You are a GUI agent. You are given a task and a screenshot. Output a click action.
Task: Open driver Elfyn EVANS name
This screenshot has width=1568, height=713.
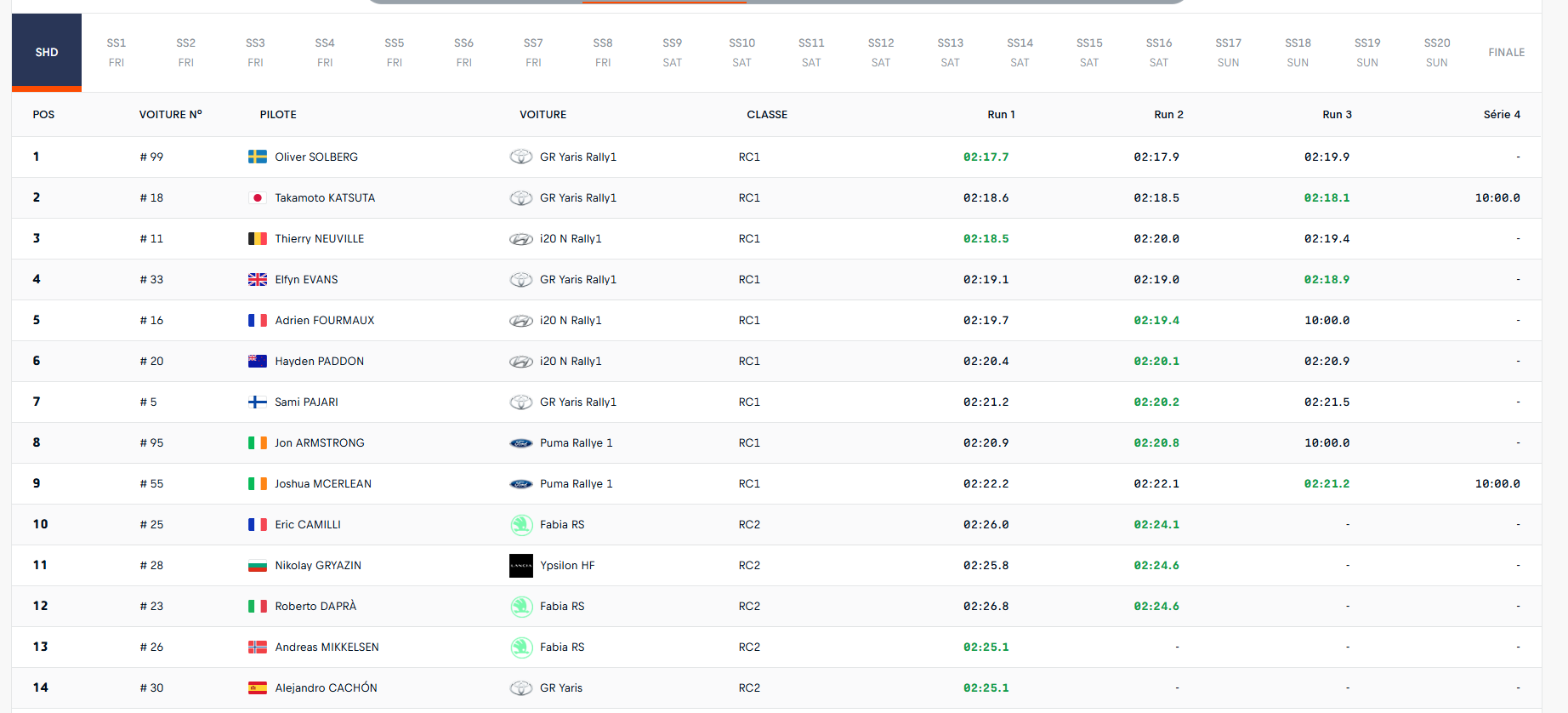(x=306, y=279)
